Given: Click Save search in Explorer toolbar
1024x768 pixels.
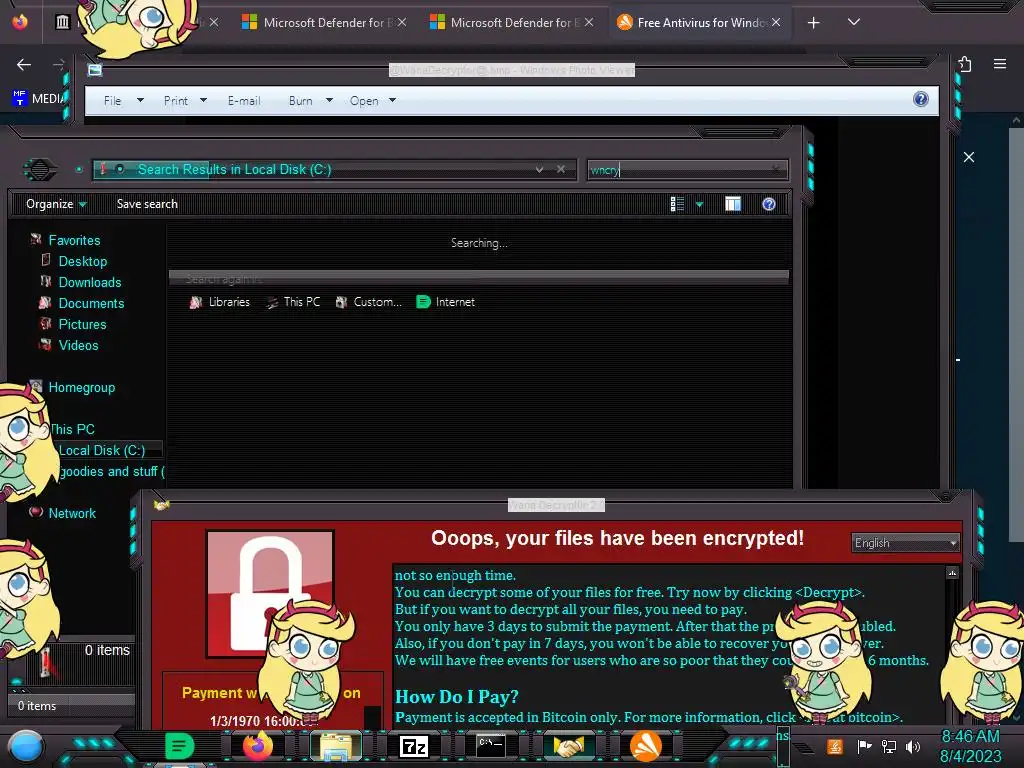Looking at the screenshot, I should [x=147, y=204].
